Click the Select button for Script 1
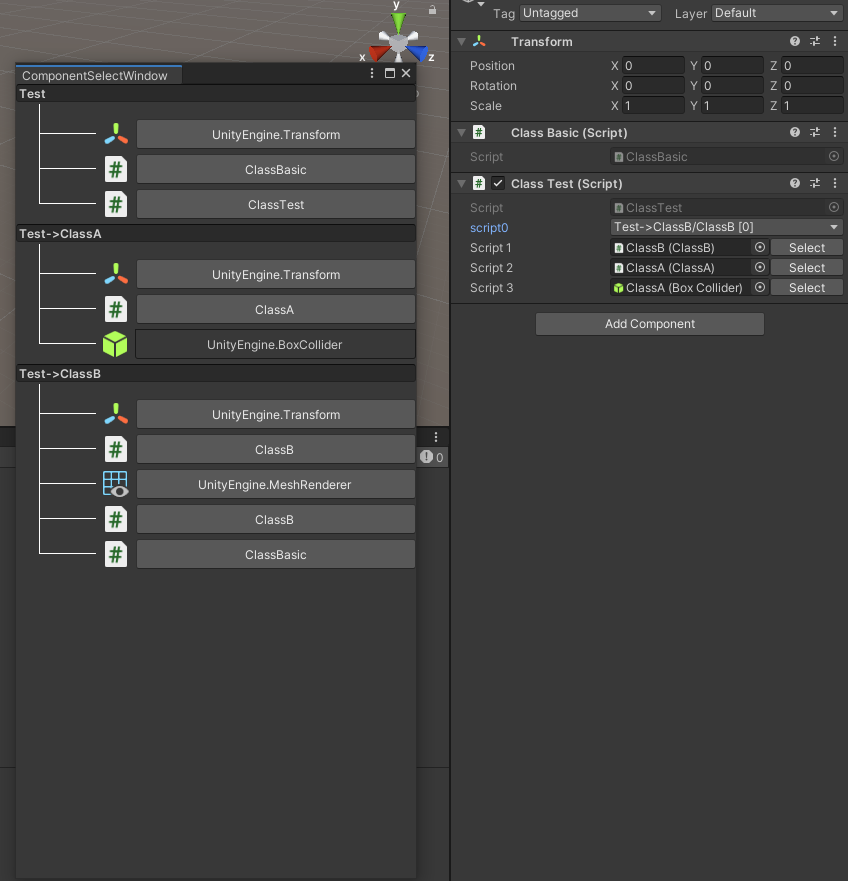Screen dimensions: 848x881 pyautogui.click(x=806, y=247)
